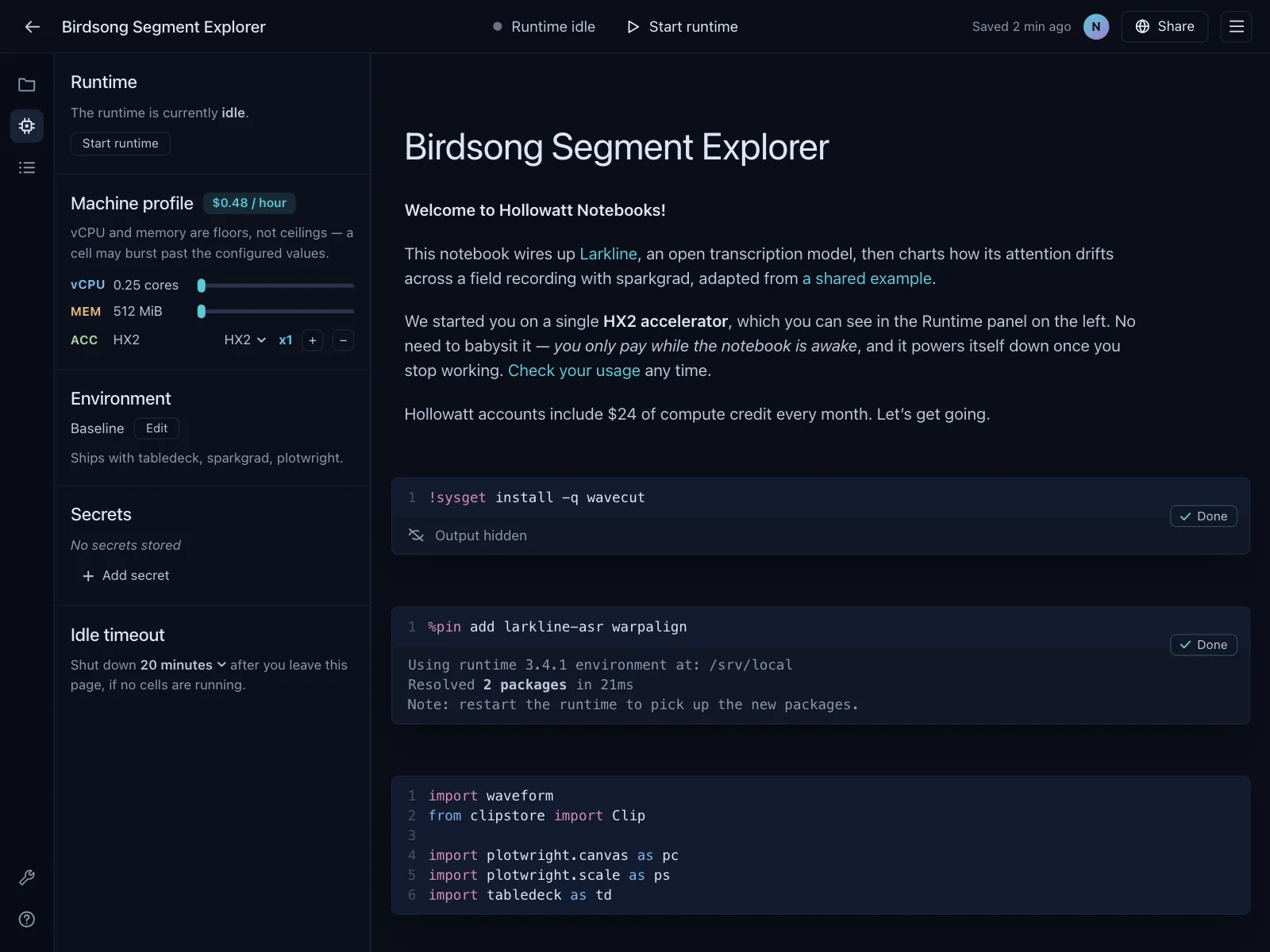The height and width of the screenshot is (952, 1270).
Task: Click the Start runtime panel button
Action: [121, 144]
